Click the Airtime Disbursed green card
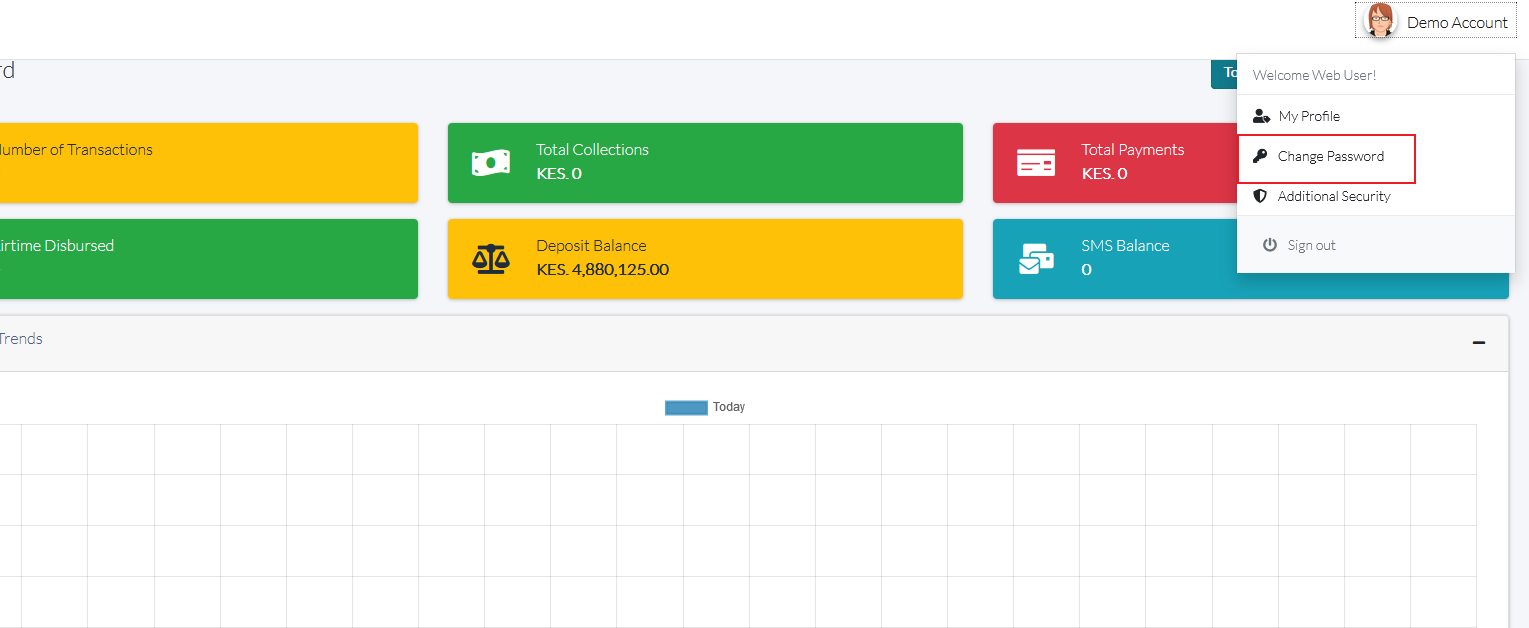 pos(200,259)
